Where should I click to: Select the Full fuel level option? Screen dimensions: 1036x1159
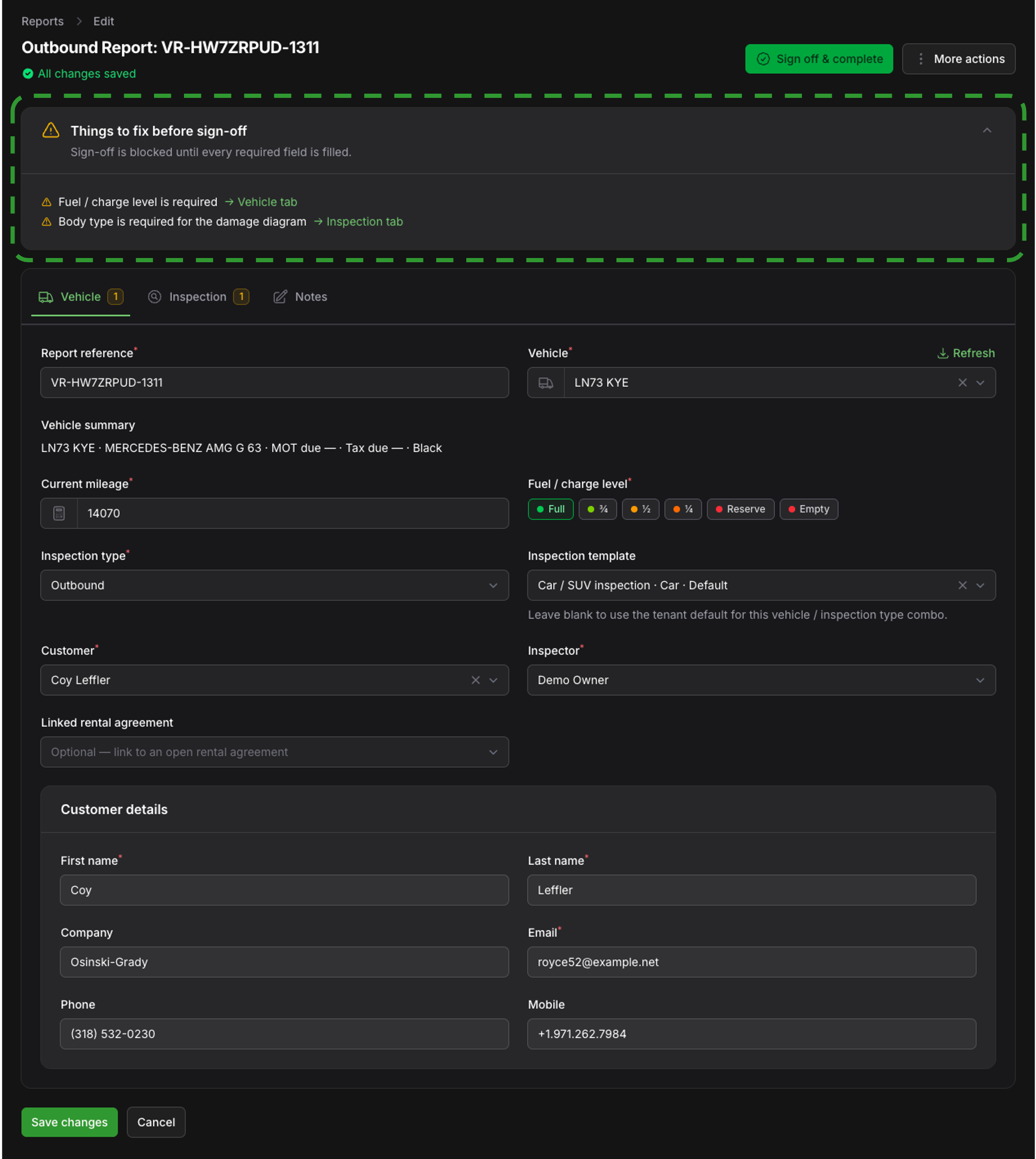[551, 509]
